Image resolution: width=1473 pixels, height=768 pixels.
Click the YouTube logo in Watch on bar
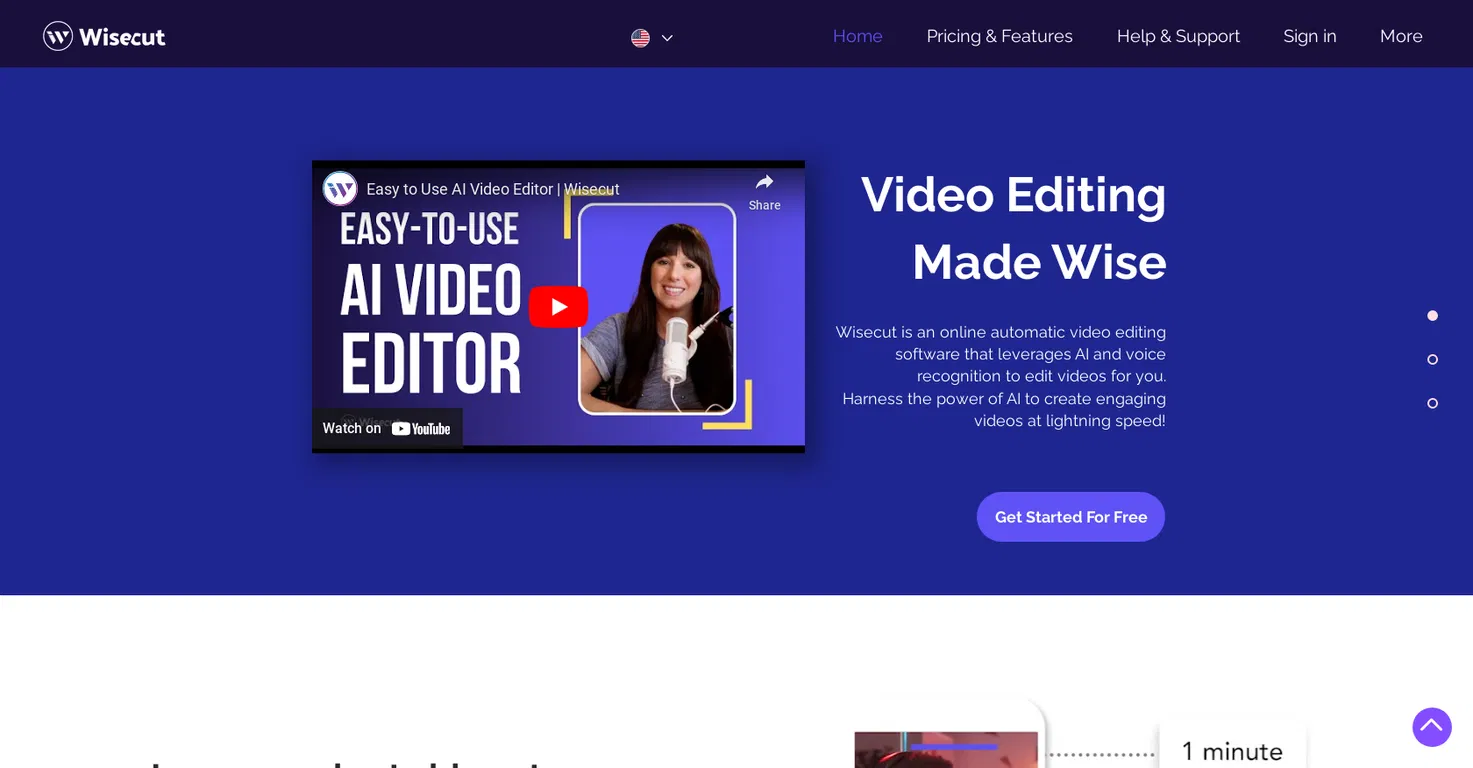tap(421, 429)
